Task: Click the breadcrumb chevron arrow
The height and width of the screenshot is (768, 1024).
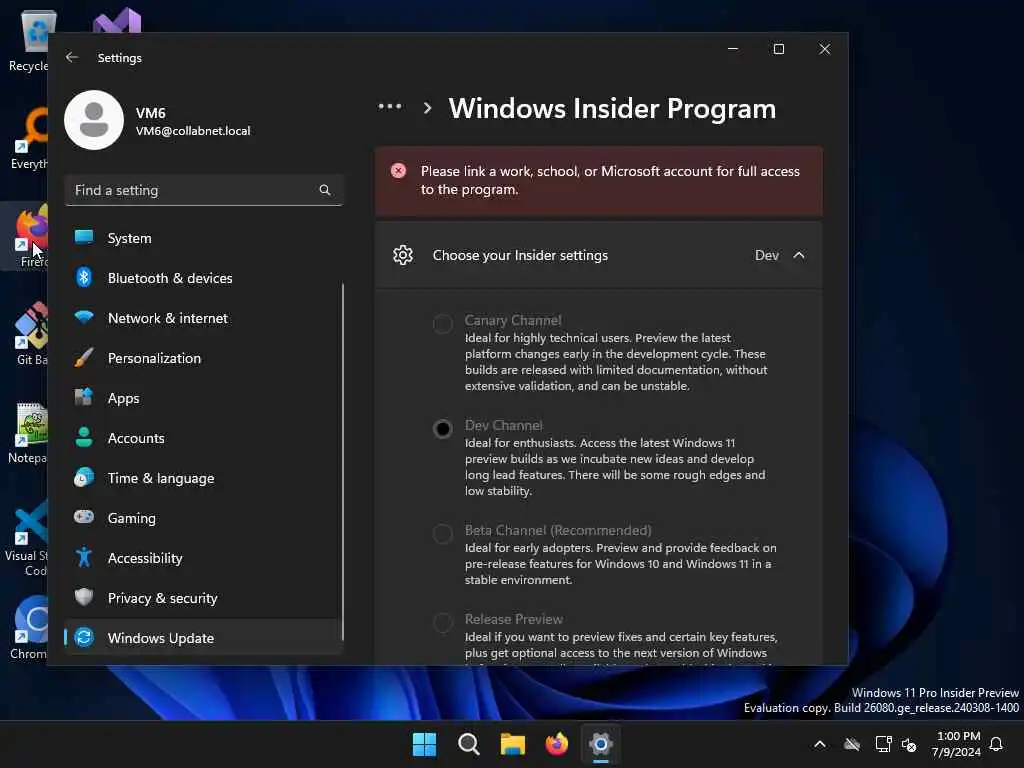Action: tap(427, 108)
